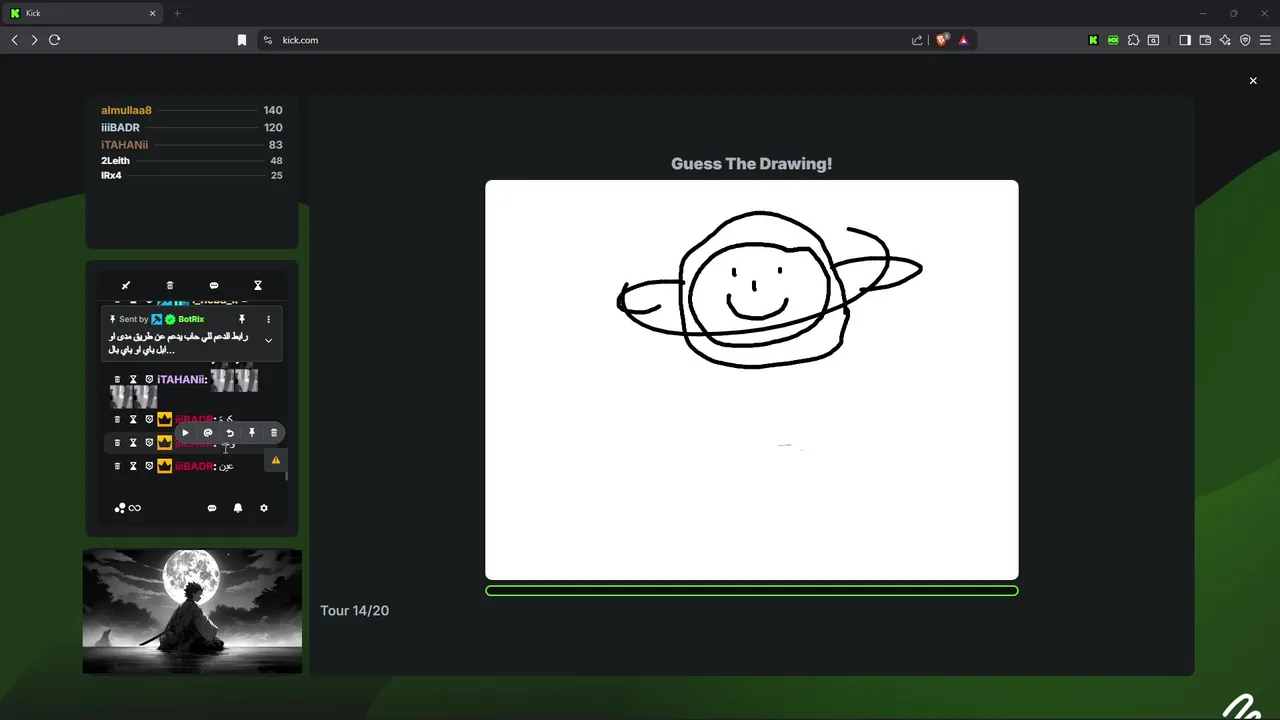This screenshot has height=720, width=1280.
Task: Switch to the Kick browser tab
Action: pyautogui.click(x=84, y=13)
